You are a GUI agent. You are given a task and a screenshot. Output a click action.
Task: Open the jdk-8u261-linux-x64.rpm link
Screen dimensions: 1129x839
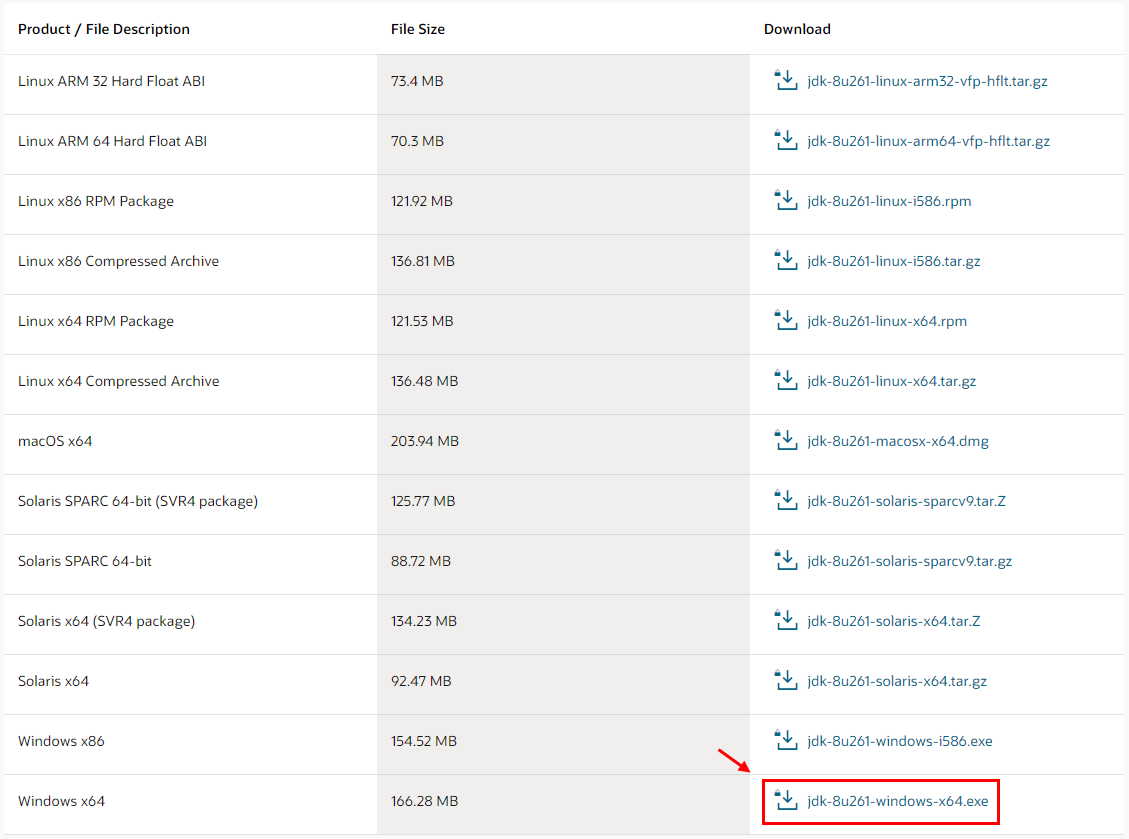point(887,321)
